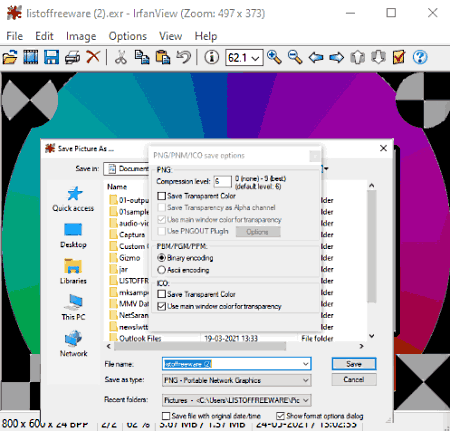Undo last action with Undo arrow icon
The image size is (450, 431).
click(x=183, y=57)
